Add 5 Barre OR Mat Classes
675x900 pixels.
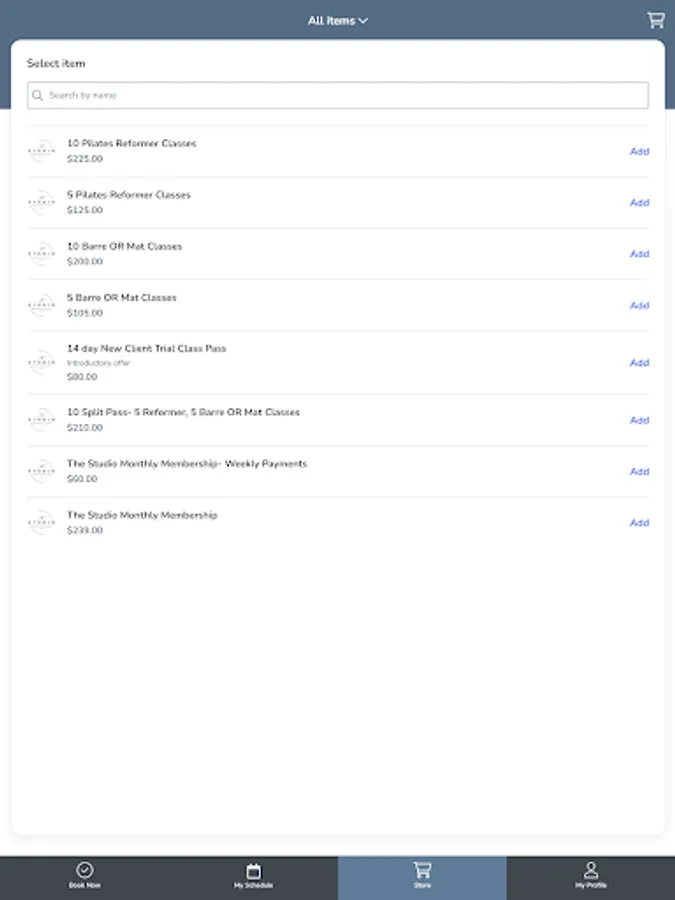[639, 305]
